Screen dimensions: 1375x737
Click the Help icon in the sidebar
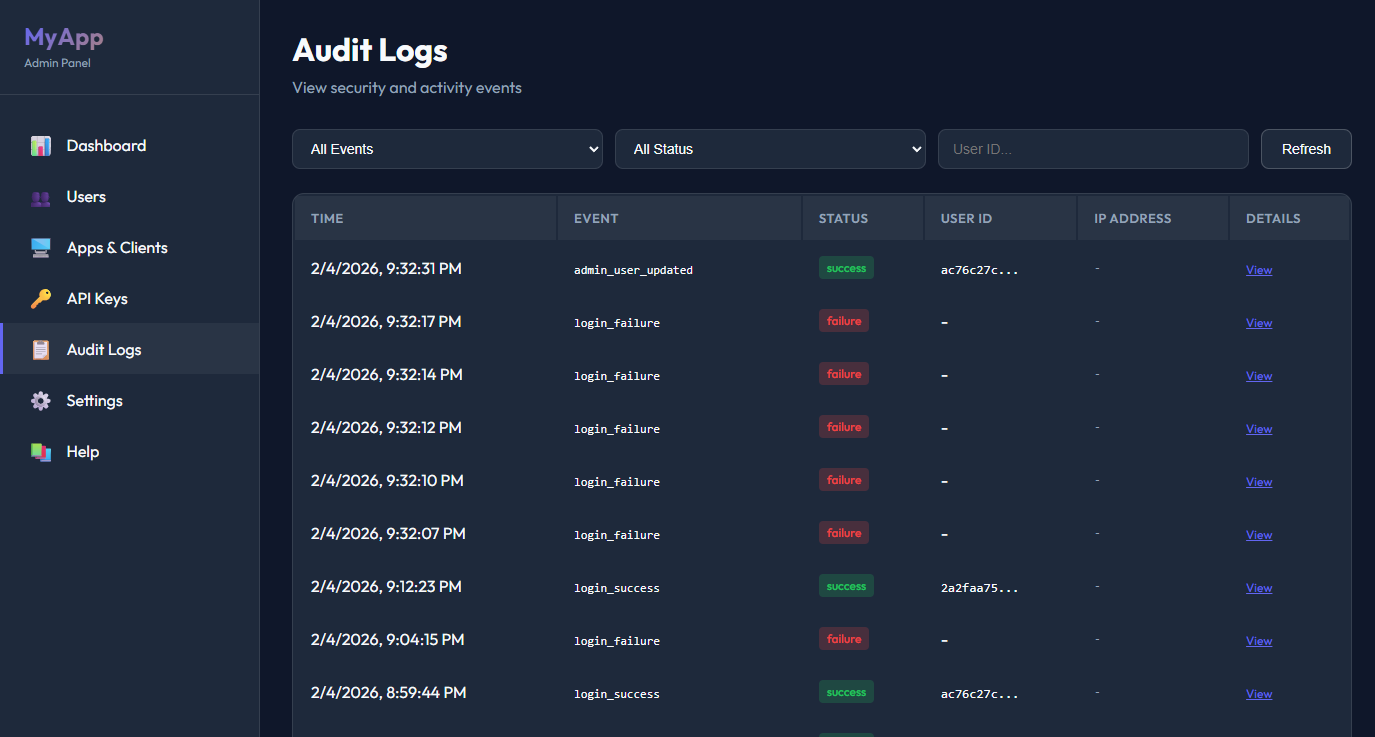(40, 451)
